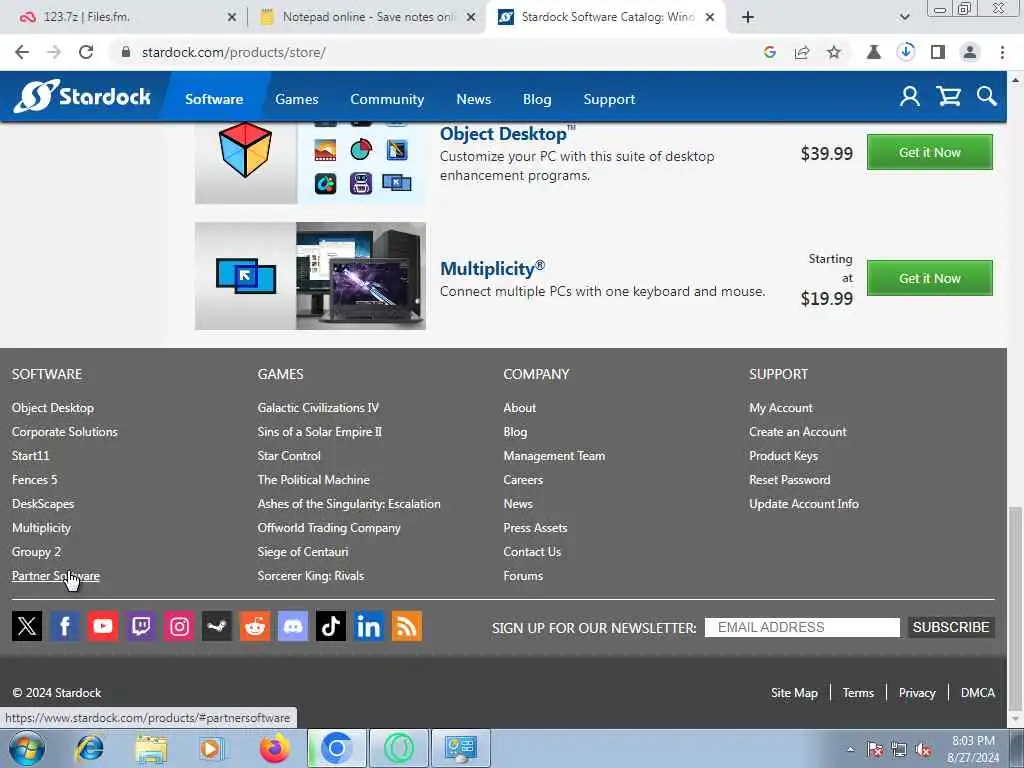Open the Careers footer link
The width and height of the screenshot is (1024, 768).
(522, 480)
